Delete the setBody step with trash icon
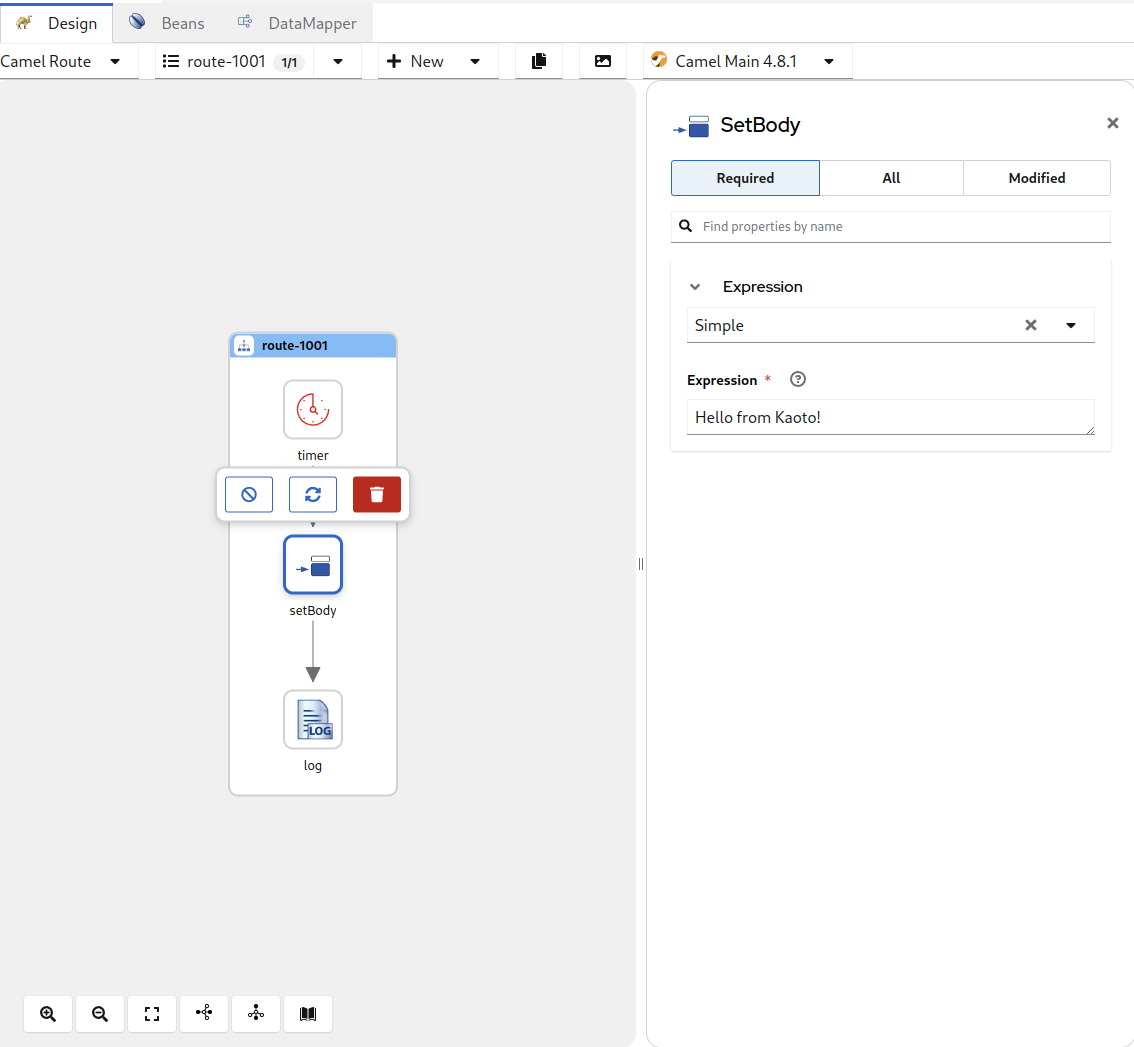The height and width of the screenshot is (1047, 1134). [376, 494]
